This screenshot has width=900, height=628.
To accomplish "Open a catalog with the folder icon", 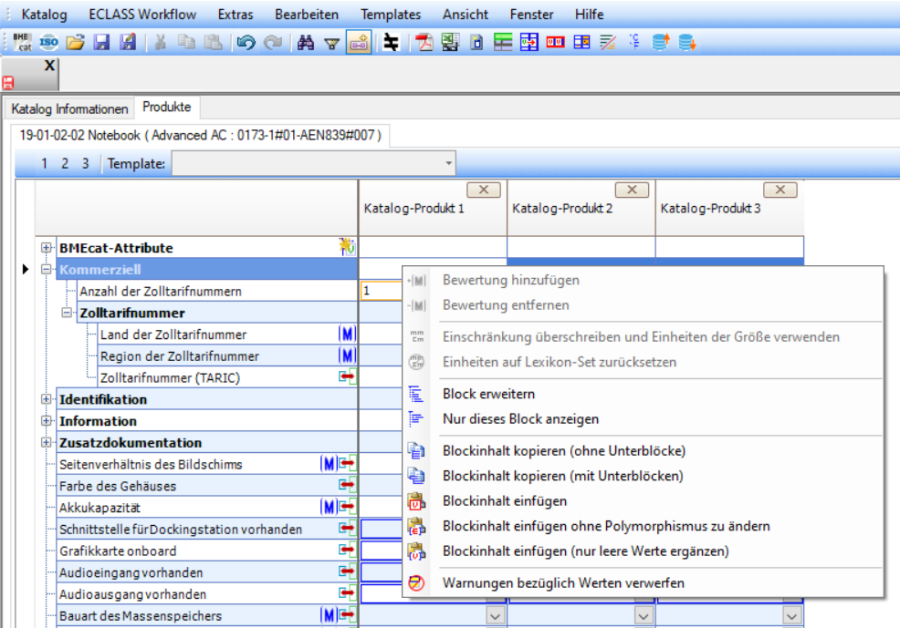I will click(x=75, y=43).
